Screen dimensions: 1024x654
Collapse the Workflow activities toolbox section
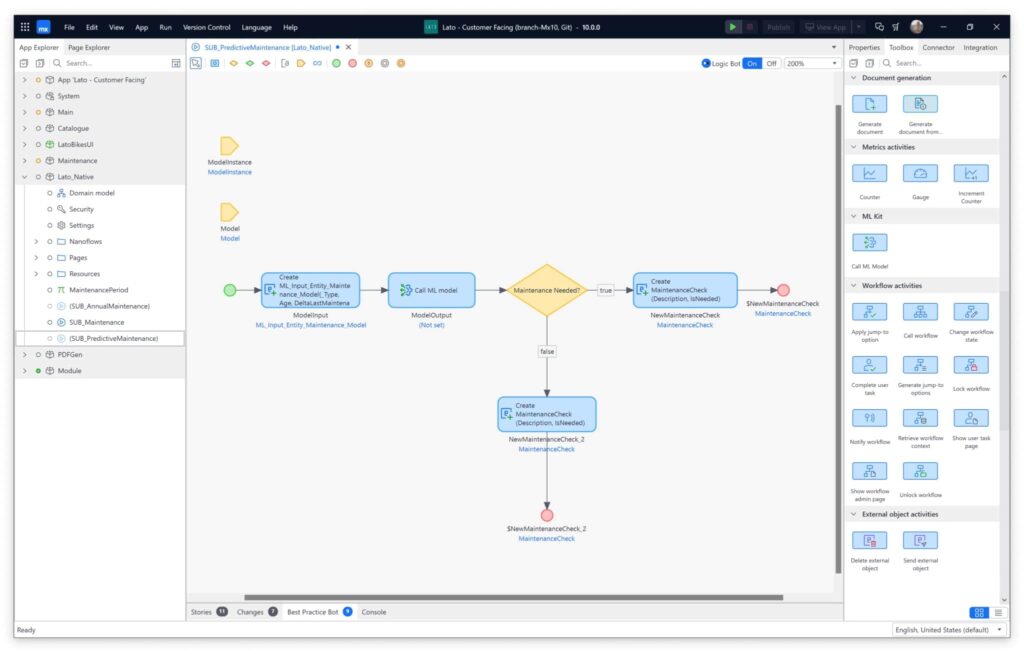(x=854, y=286)
